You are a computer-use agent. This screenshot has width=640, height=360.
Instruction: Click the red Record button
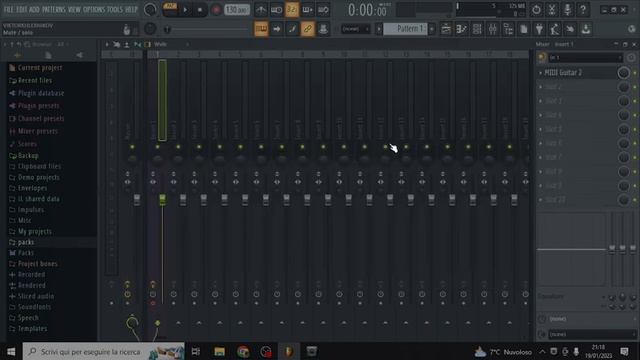[216, 10]
